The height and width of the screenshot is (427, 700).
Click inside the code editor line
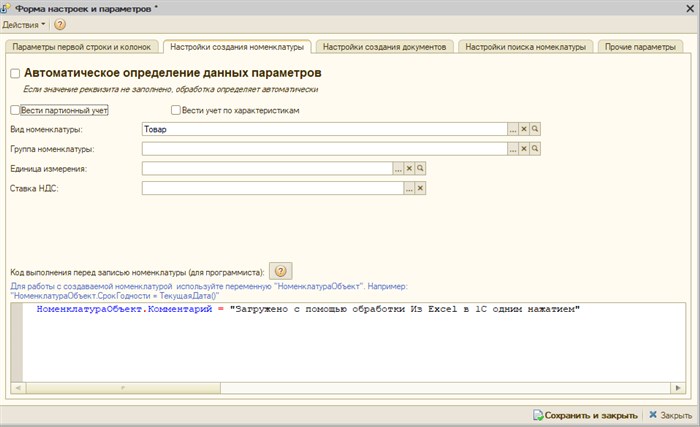[308, 309]
